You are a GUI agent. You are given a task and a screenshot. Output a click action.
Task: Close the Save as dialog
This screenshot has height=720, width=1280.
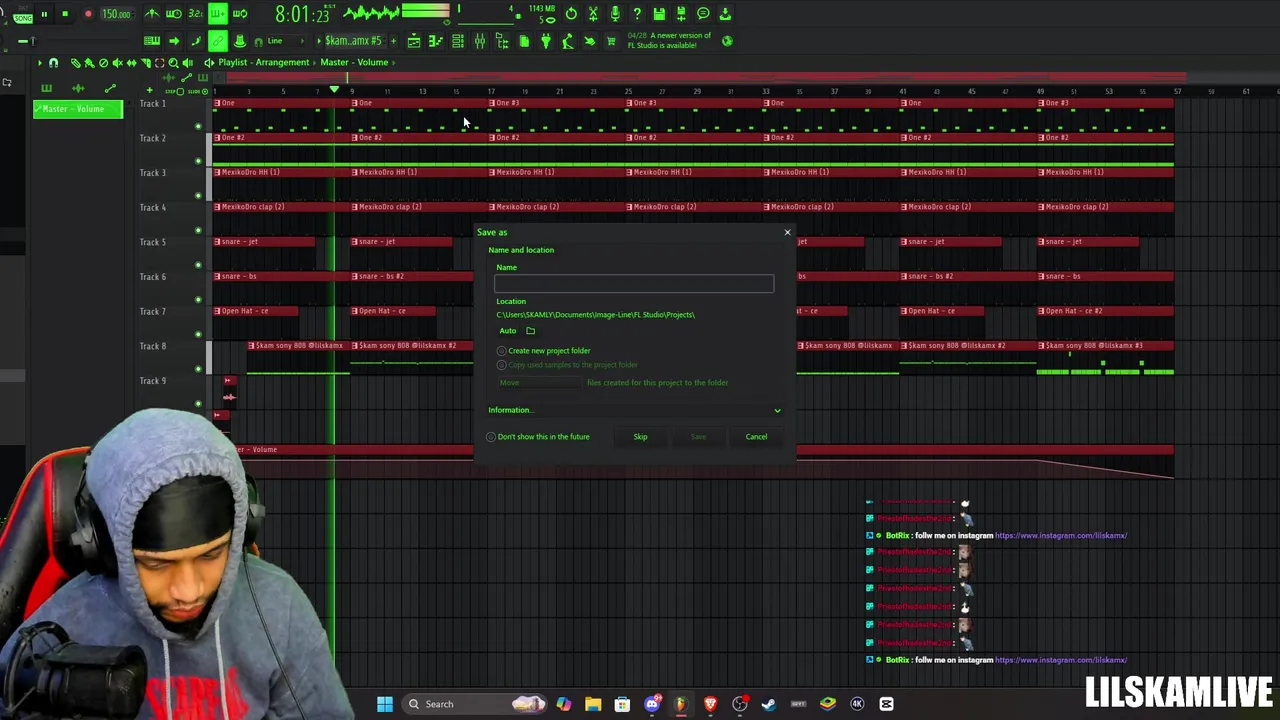point(787,233)
